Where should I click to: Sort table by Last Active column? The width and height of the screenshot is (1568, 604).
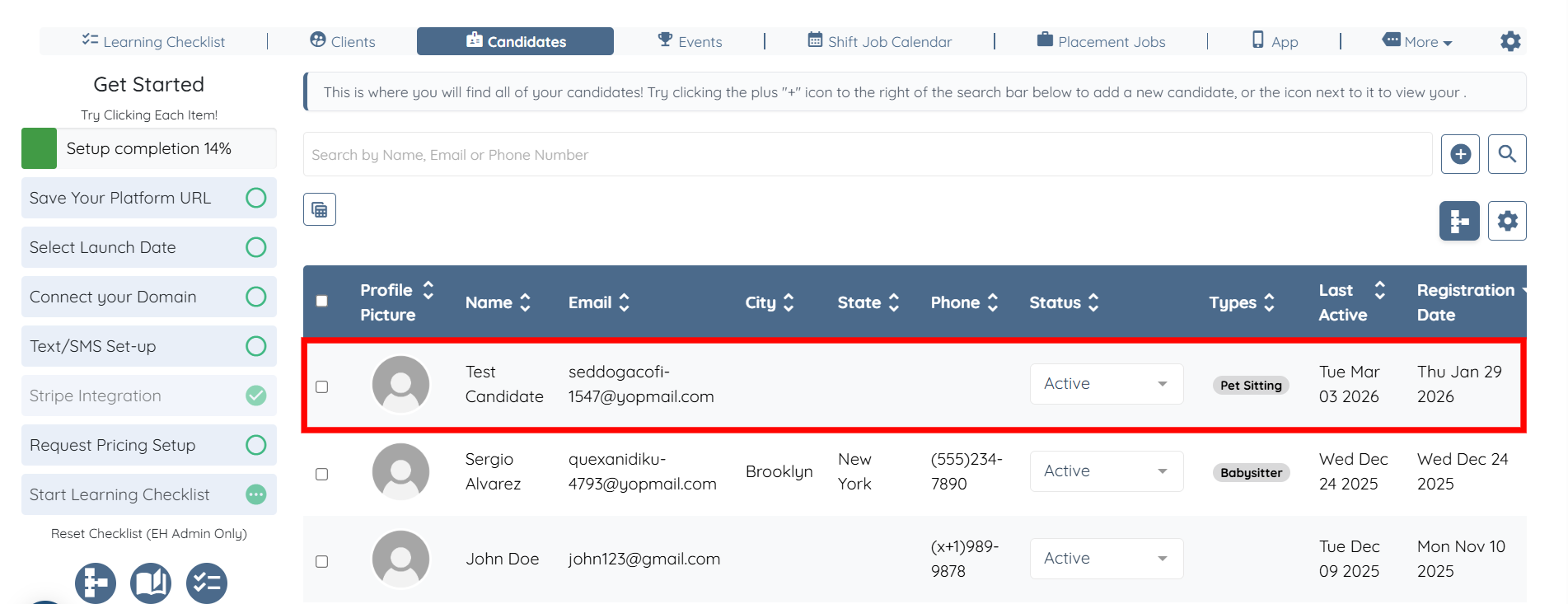coord(1379,290)
